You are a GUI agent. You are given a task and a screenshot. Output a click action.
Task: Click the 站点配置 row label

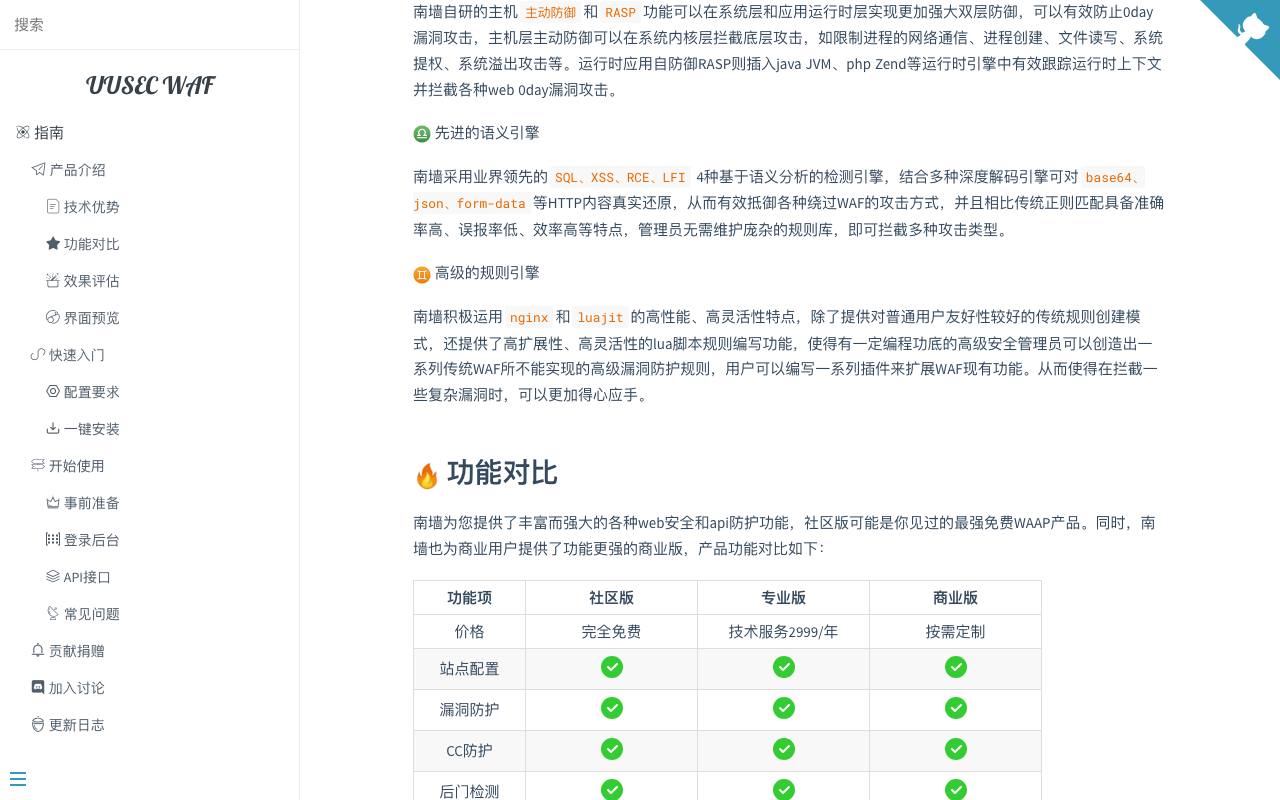(469, 668)
